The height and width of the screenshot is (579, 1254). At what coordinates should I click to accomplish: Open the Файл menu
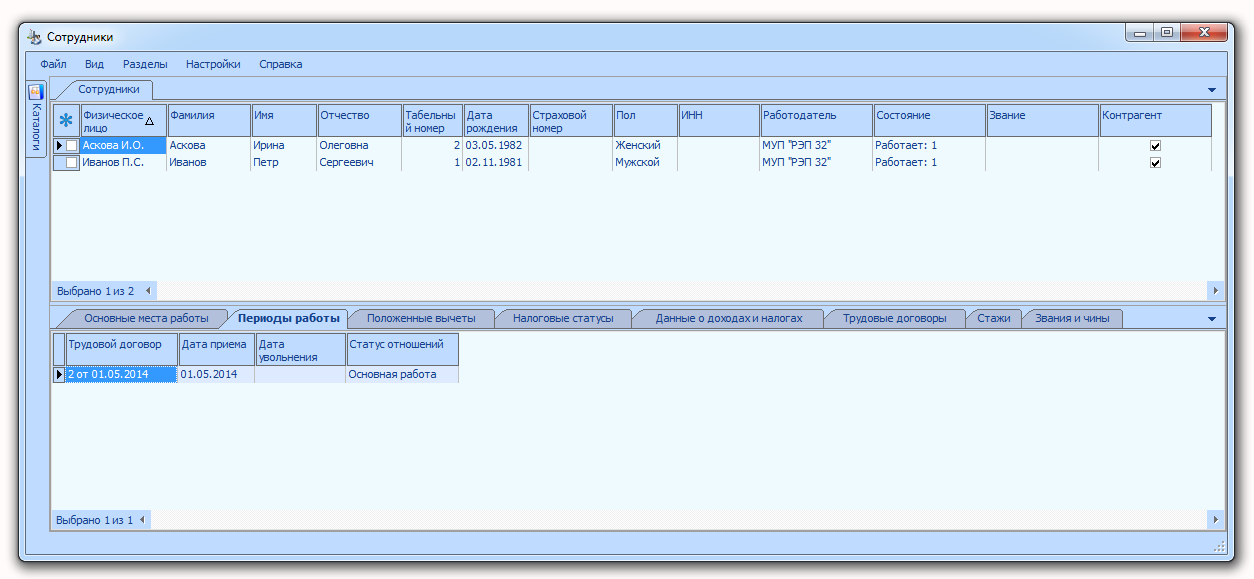pyautogui.click(x=53, y=64)
